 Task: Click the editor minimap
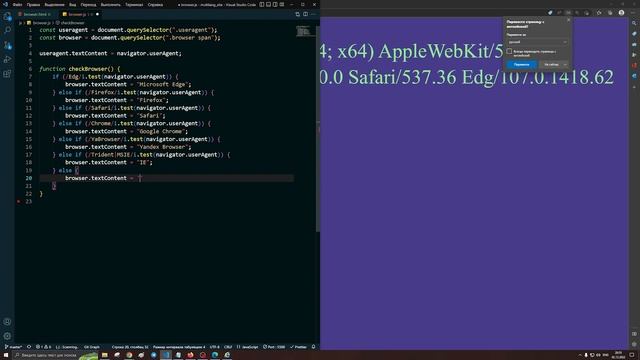(x=305, y=31)
